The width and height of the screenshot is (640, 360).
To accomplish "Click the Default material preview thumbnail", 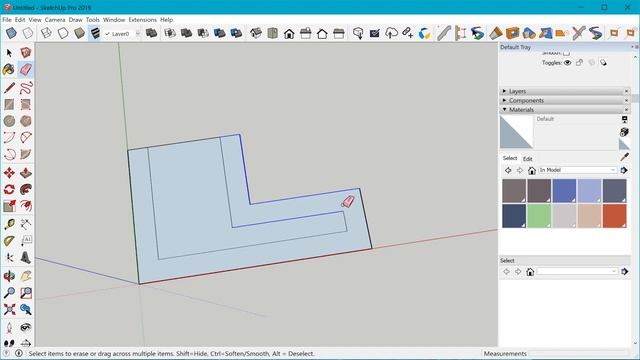I will pyautogui.click(x=516, y=132).
